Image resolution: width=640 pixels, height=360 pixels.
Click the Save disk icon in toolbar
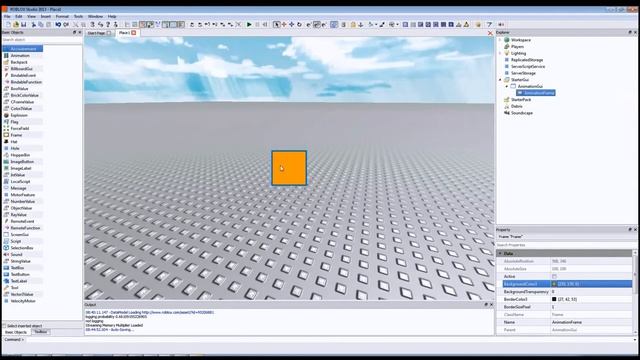(x=24, y=24)
